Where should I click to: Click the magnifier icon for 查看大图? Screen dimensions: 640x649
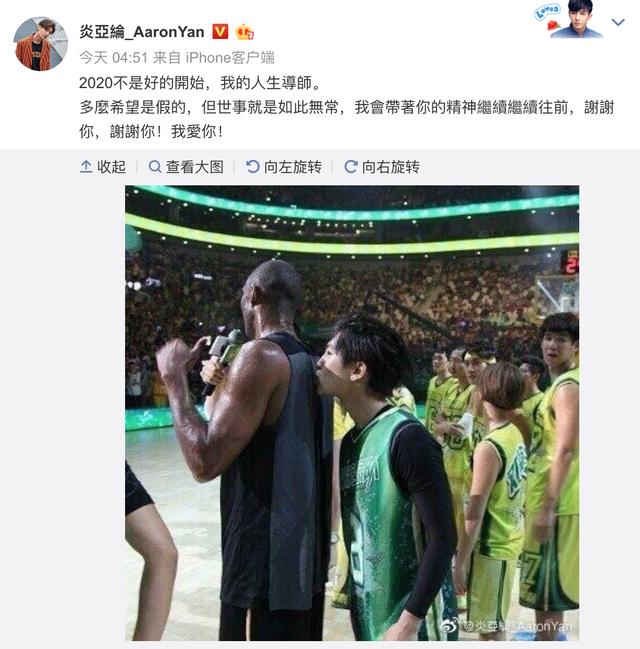click(x=155, y=167)
